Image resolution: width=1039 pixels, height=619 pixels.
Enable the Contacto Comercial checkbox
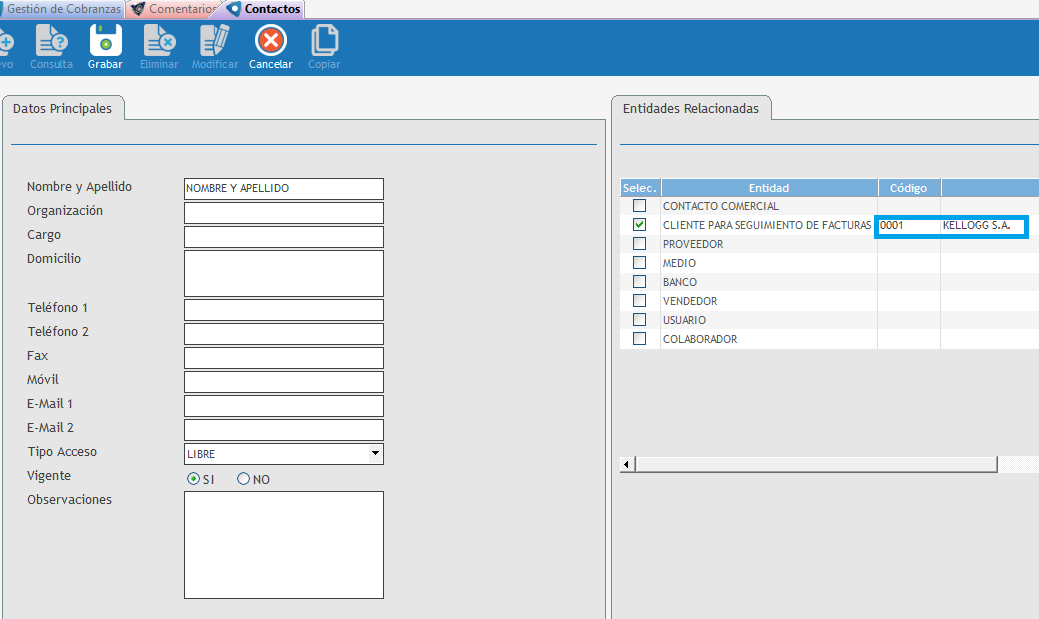[640, 206]
